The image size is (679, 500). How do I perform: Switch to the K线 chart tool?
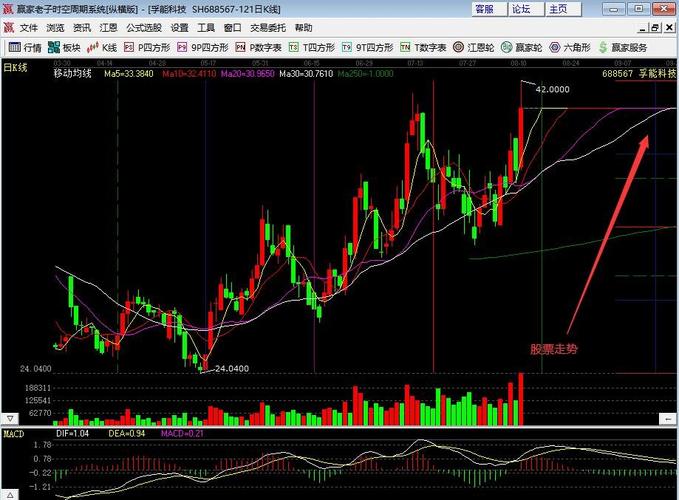click(x=103, y=47)
